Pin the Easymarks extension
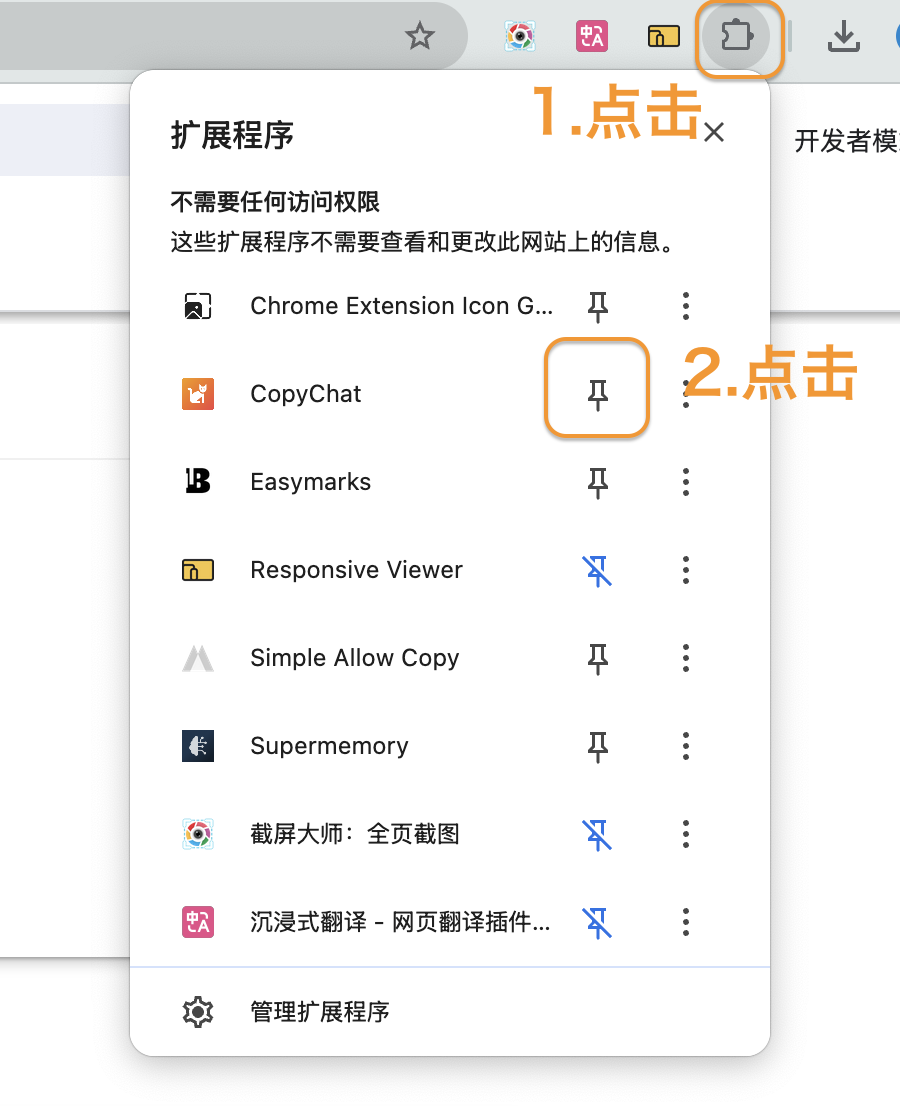Screen dimensions: 900x1106 [597, 481]
